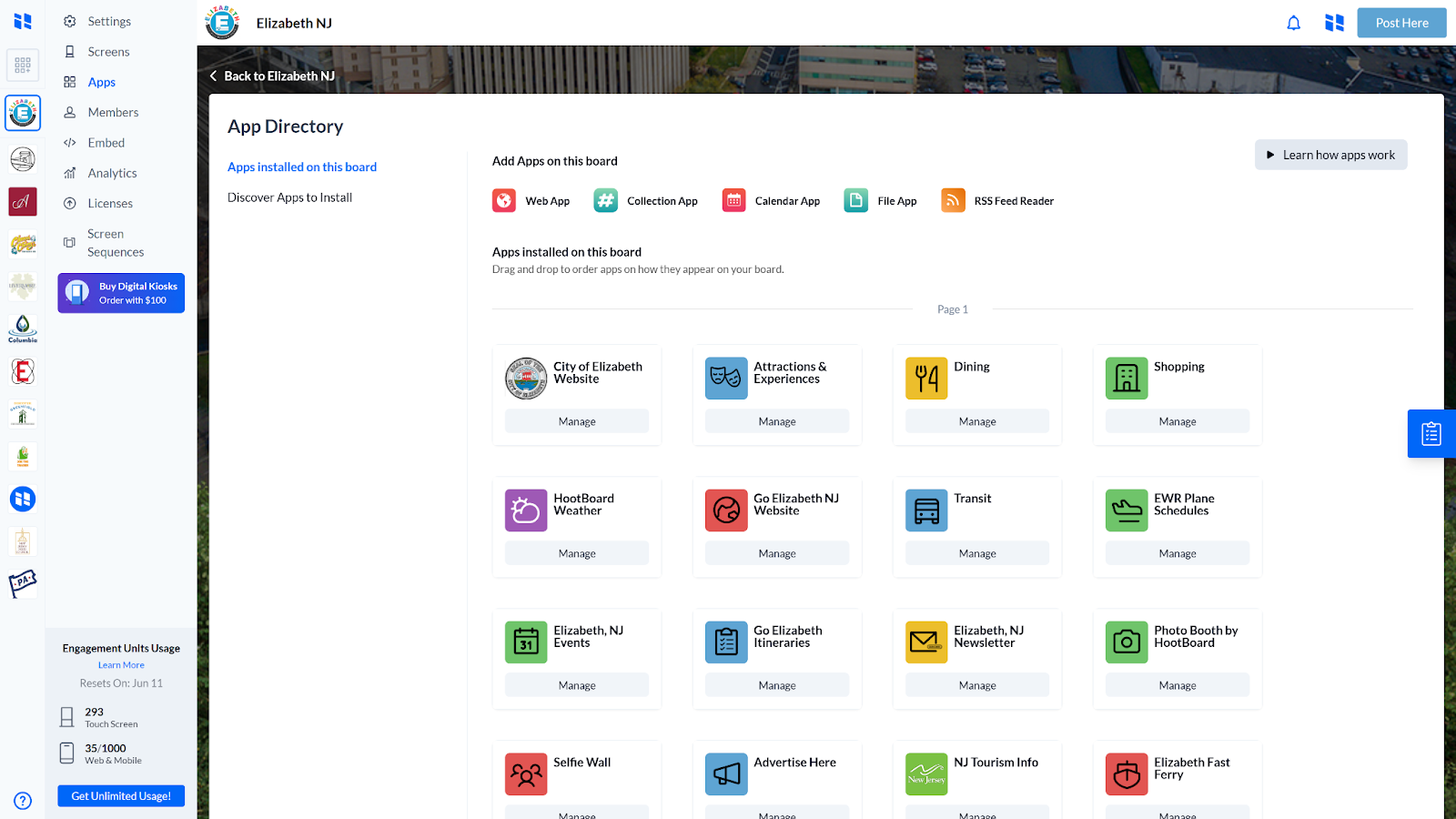Click the Buy Digital Kiosks banner

point(121,293)
